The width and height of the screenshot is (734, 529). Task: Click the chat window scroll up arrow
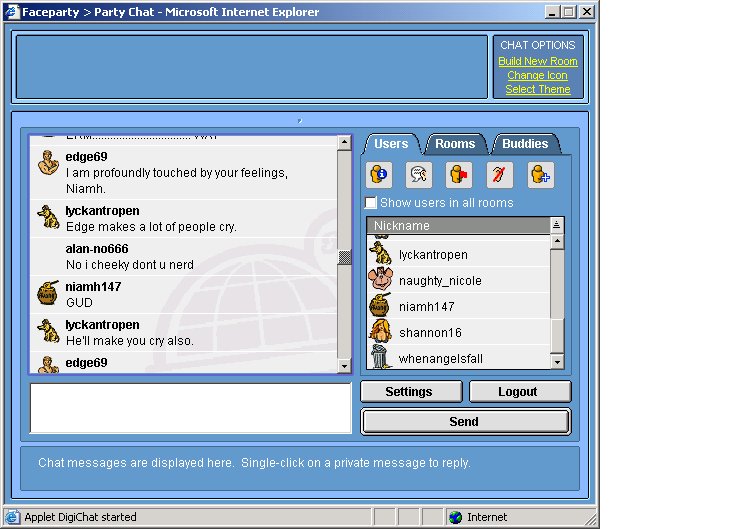pos(345,142)
